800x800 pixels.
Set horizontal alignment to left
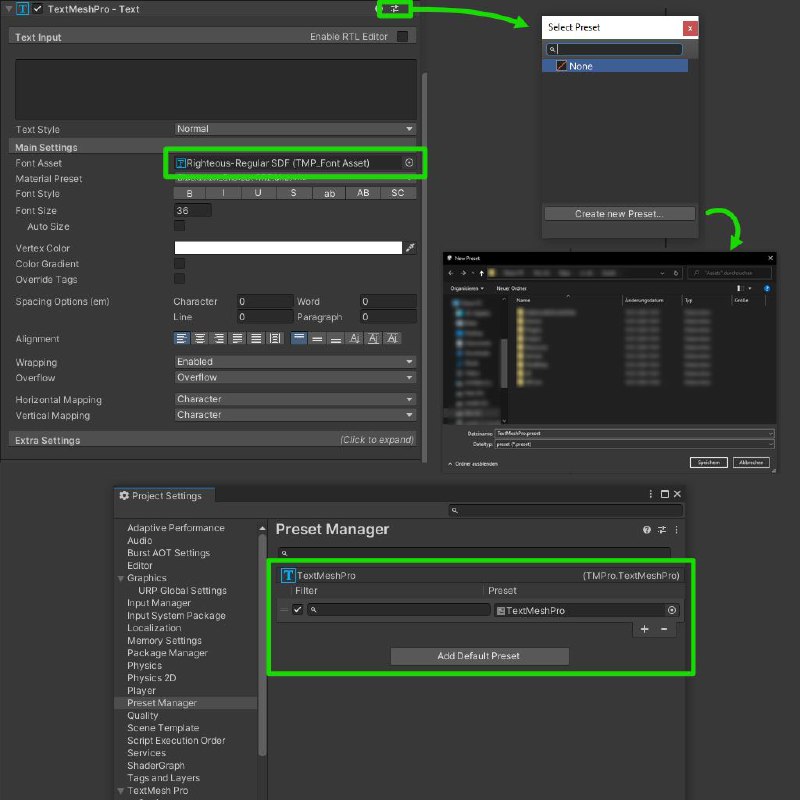181,338
